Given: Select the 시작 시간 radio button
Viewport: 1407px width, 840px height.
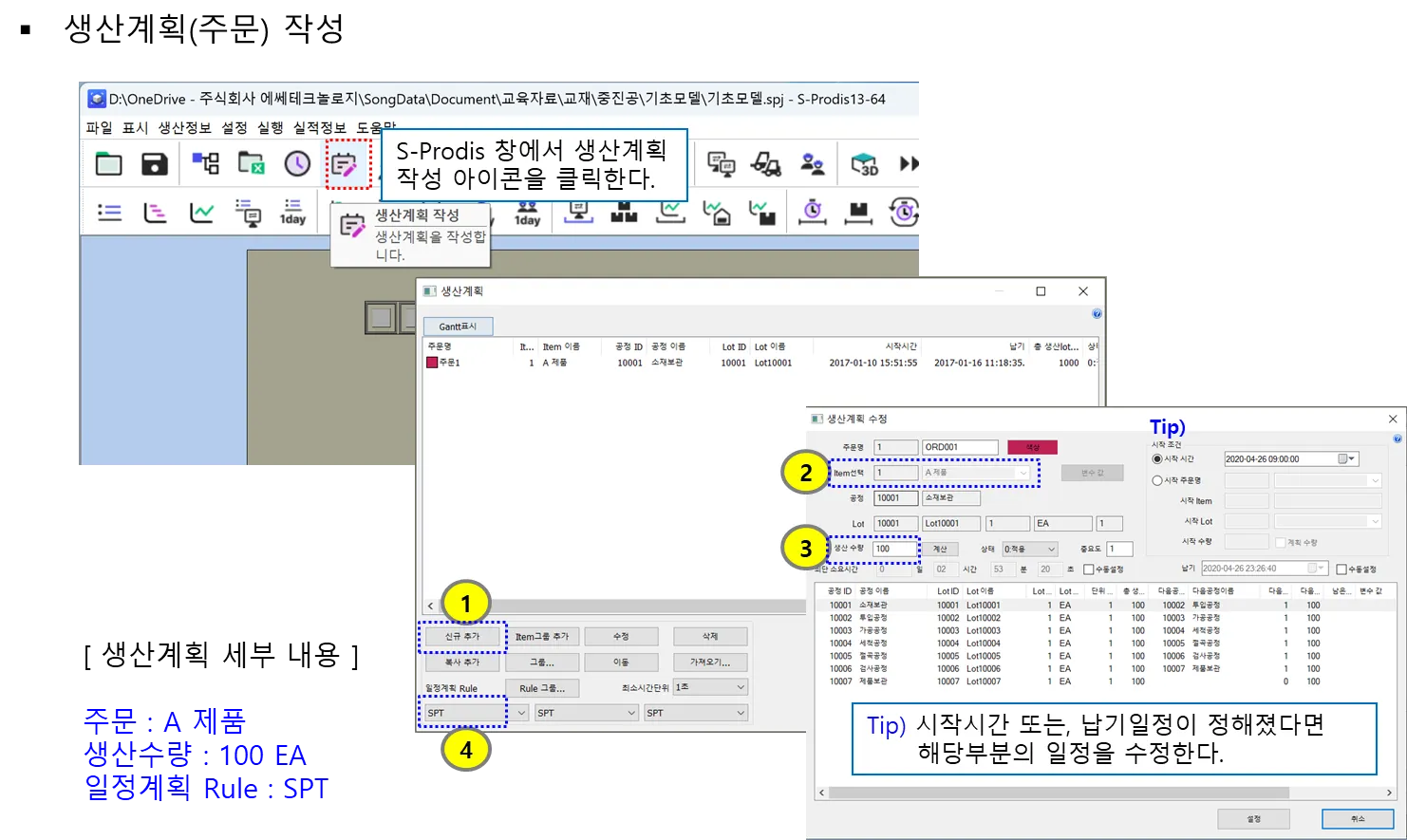Looking at the screenshot, I should pyautogui.click(x=1157, y=459).
